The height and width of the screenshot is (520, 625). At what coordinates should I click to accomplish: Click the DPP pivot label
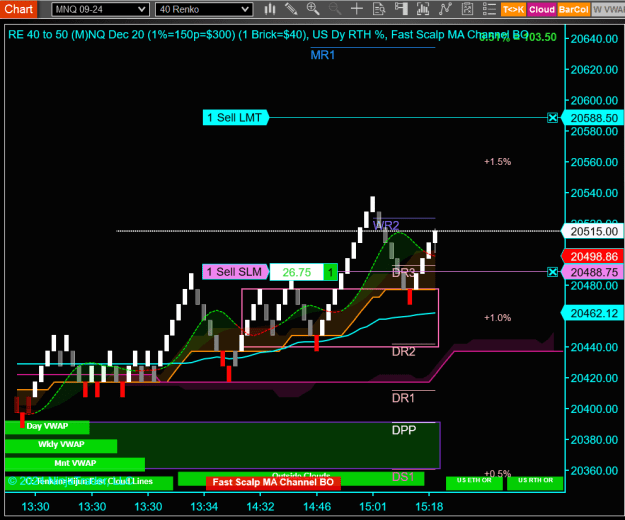pos(404,430)
